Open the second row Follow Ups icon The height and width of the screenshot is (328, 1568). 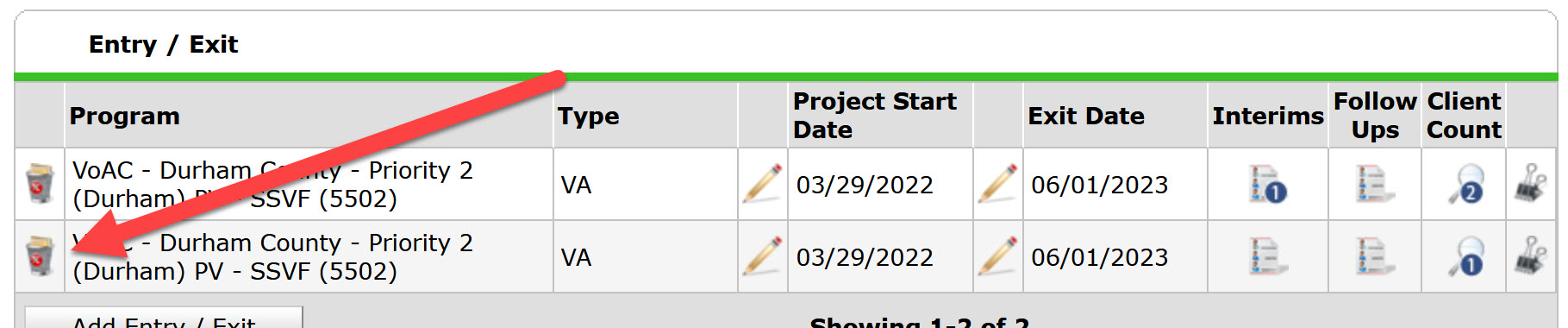(1375, 256)
